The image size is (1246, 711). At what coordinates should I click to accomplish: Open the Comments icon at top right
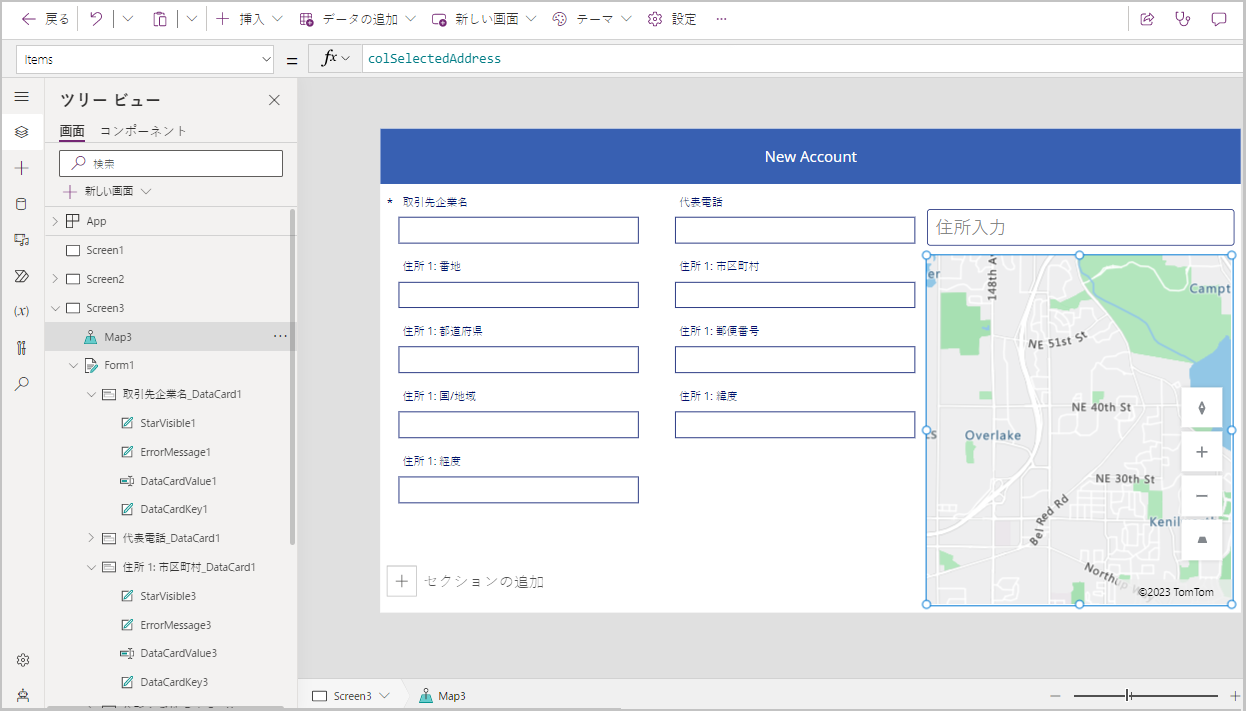(x=1219, y=19)
